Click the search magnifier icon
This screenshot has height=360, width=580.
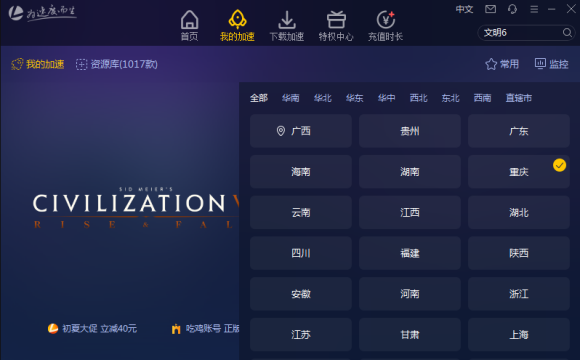click(x=567, y=33)
